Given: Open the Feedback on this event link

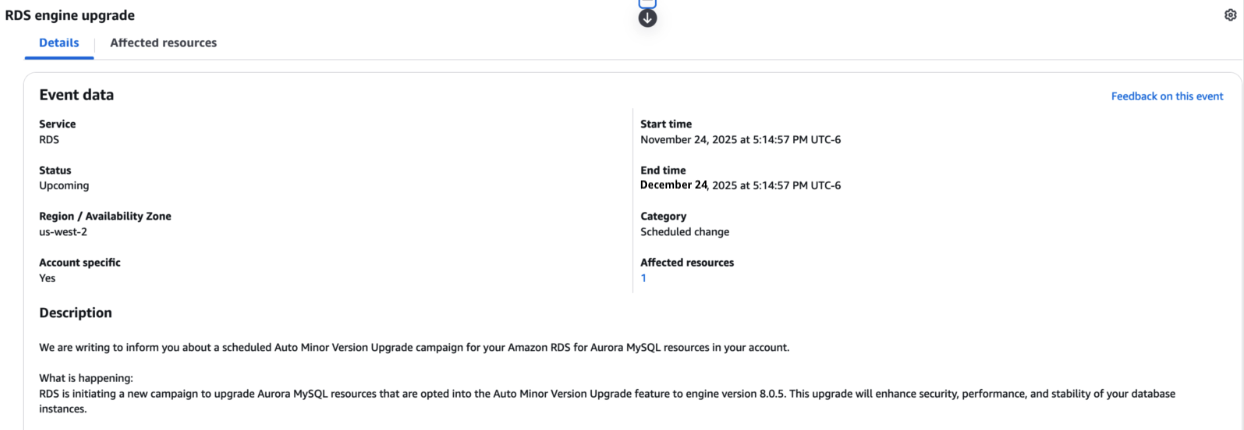Looking at the screenshot, I should coord(1167,96).
